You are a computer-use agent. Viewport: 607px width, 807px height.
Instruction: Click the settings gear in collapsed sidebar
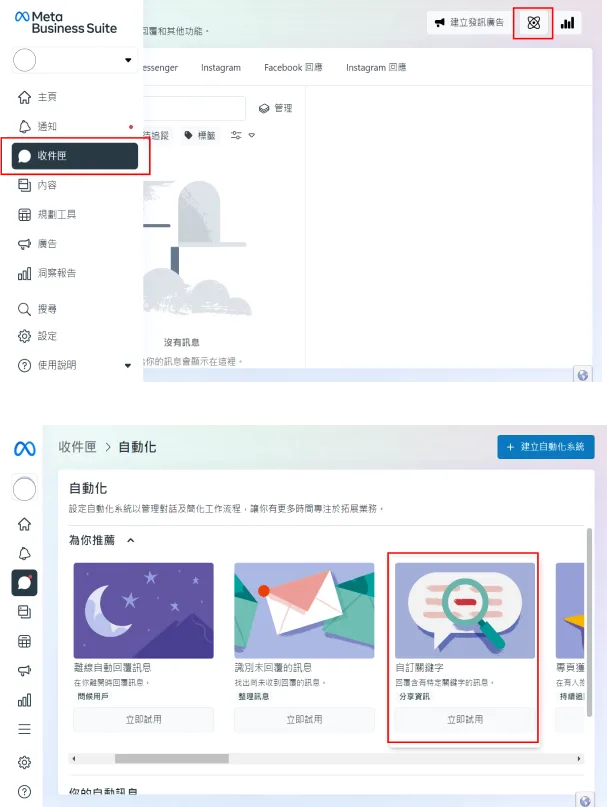24,762
